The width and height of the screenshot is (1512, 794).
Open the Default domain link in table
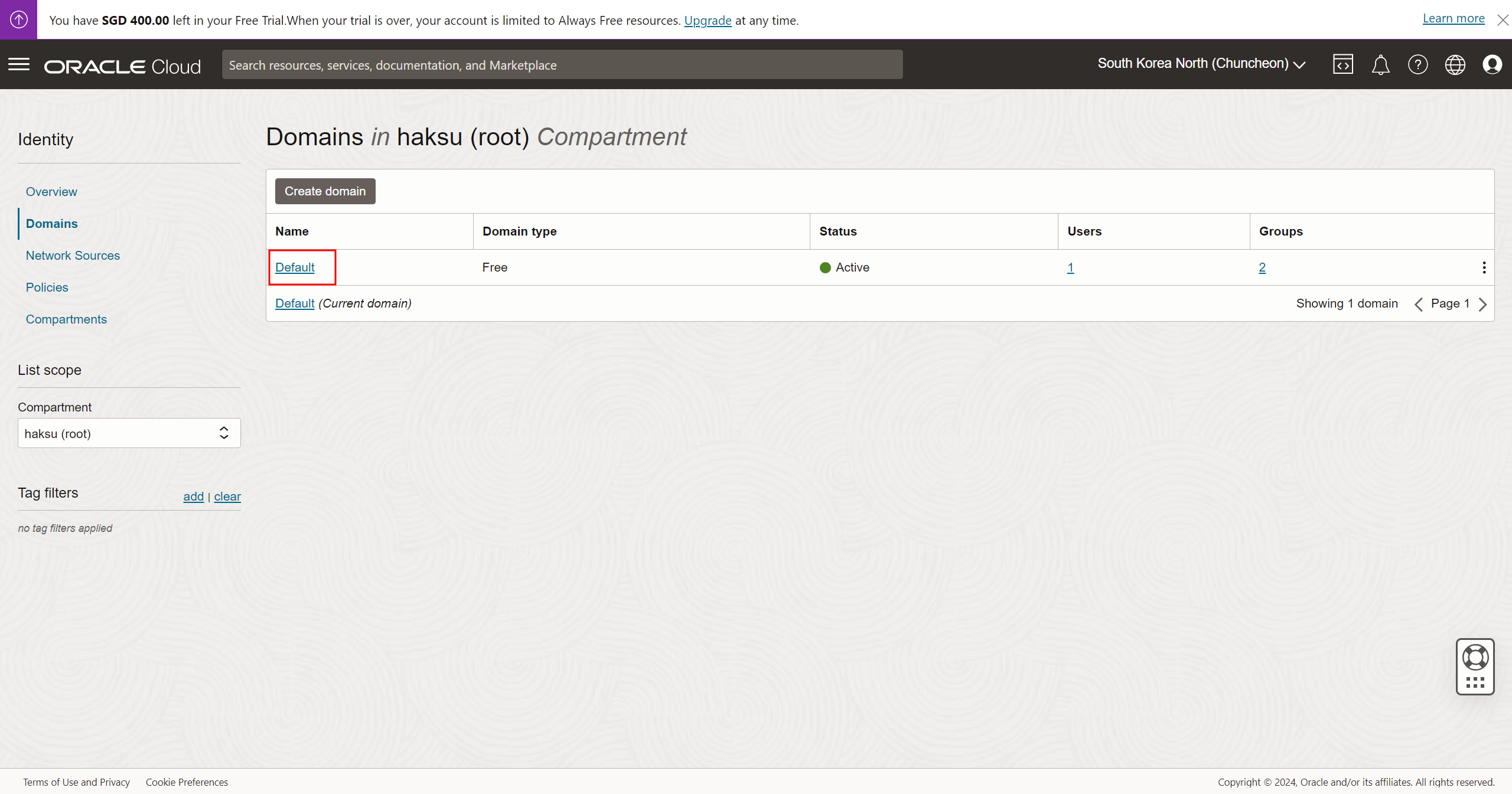pyautogui.click(x=295, y=267)
